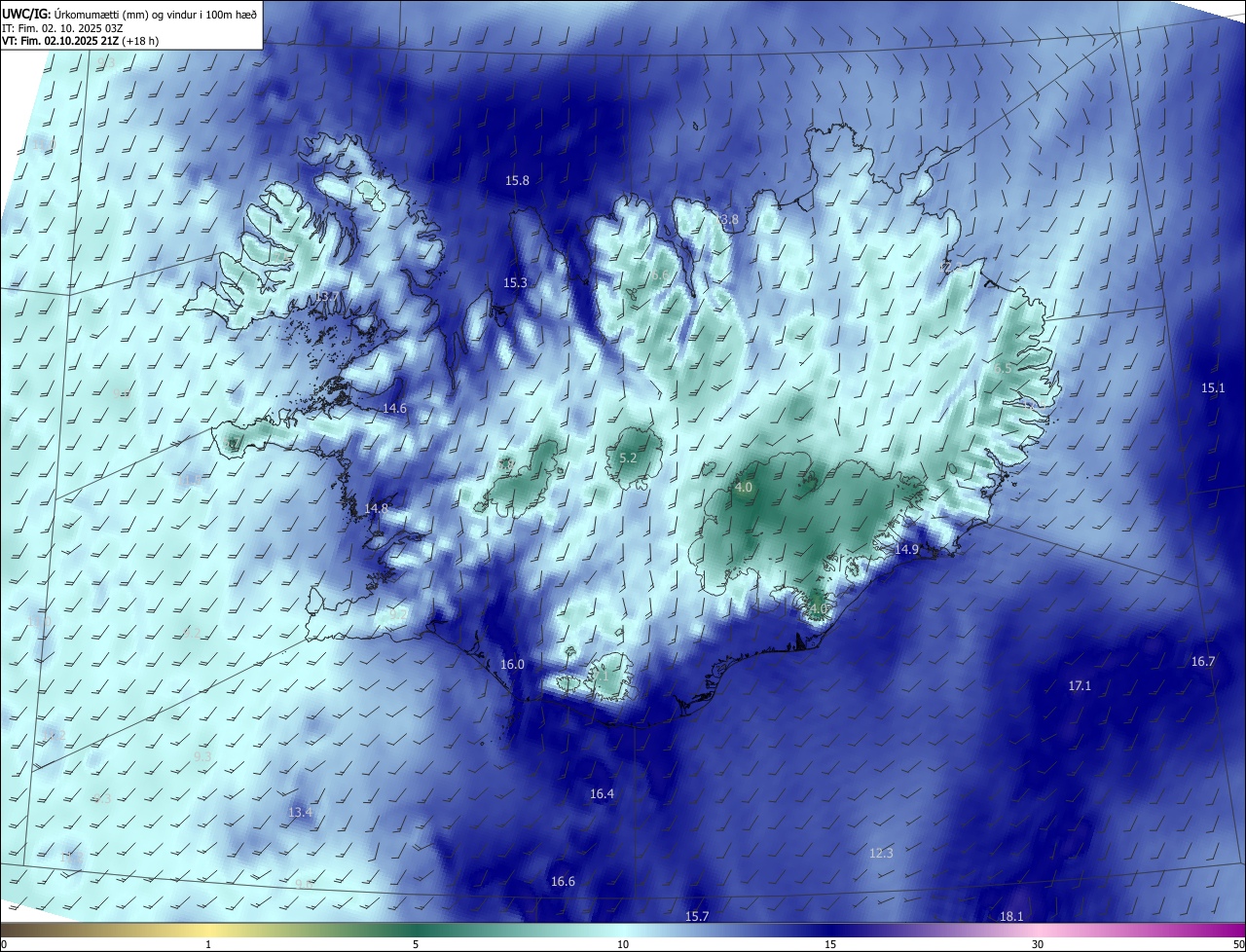Click the colour scale tick labelled 1
The width and height of the screenshot is (1246, 952).
(208, 945)
